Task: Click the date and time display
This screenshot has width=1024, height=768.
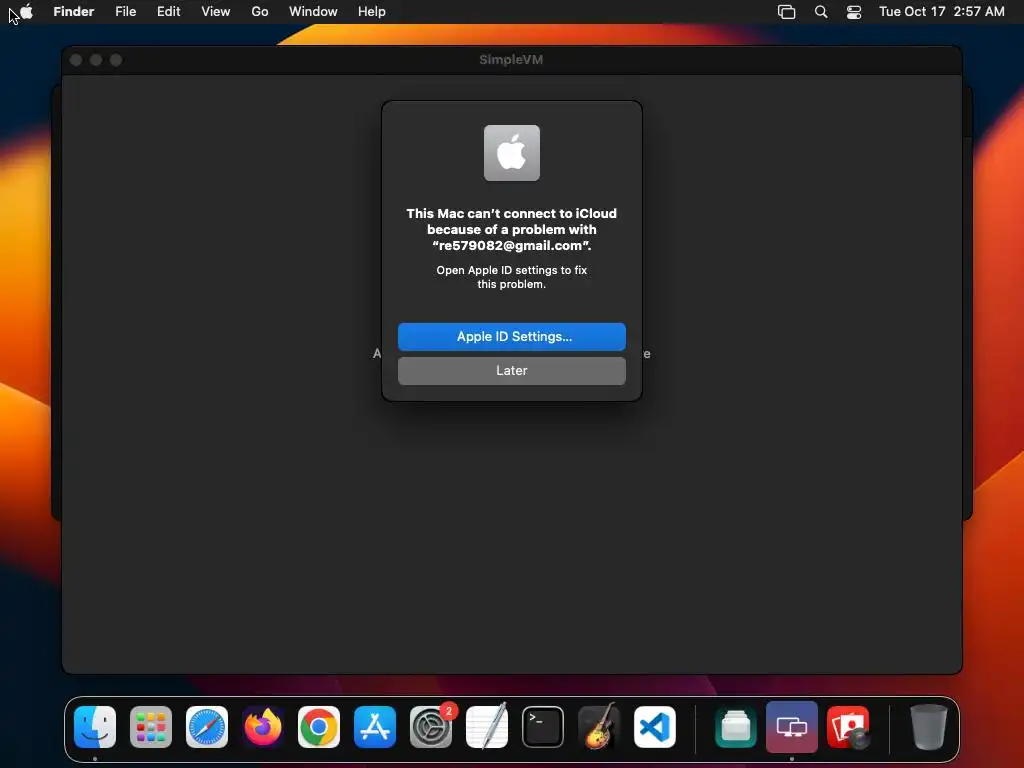Action: pos(941,11)
